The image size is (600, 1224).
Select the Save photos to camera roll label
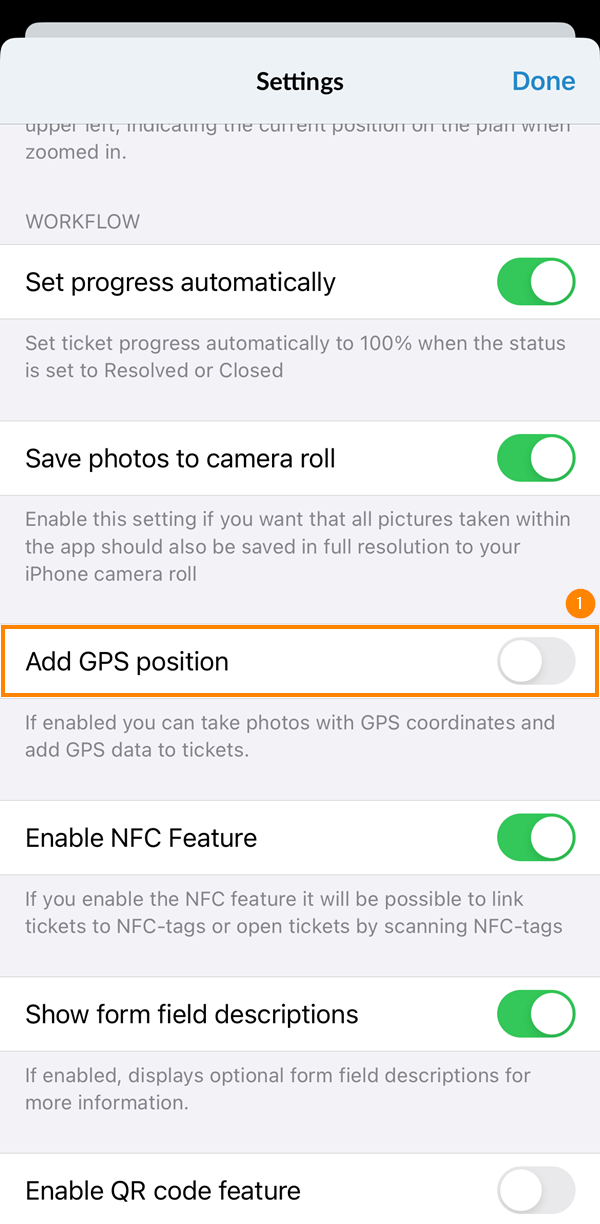pos(180,459)
